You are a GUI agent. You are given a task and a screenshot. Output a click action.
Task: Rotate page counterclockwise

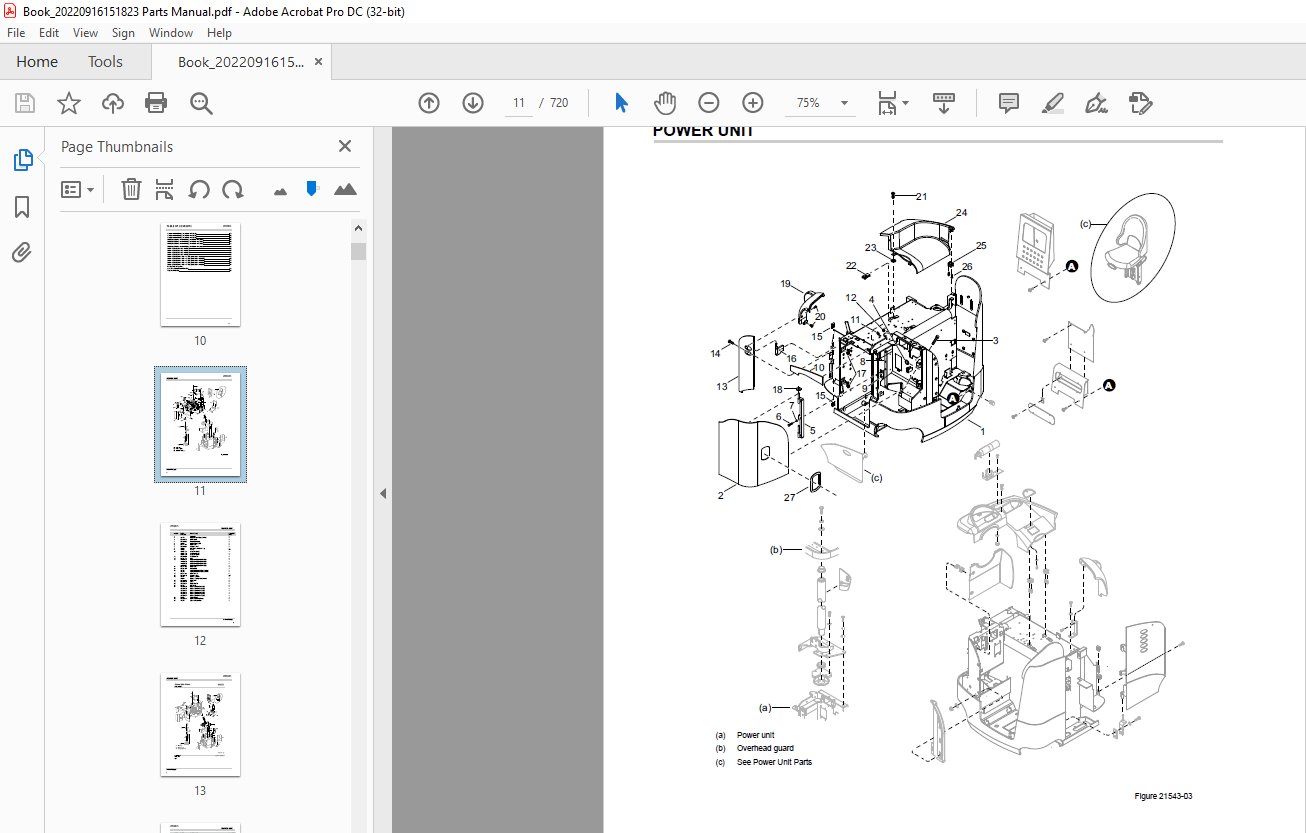(199, 189)
